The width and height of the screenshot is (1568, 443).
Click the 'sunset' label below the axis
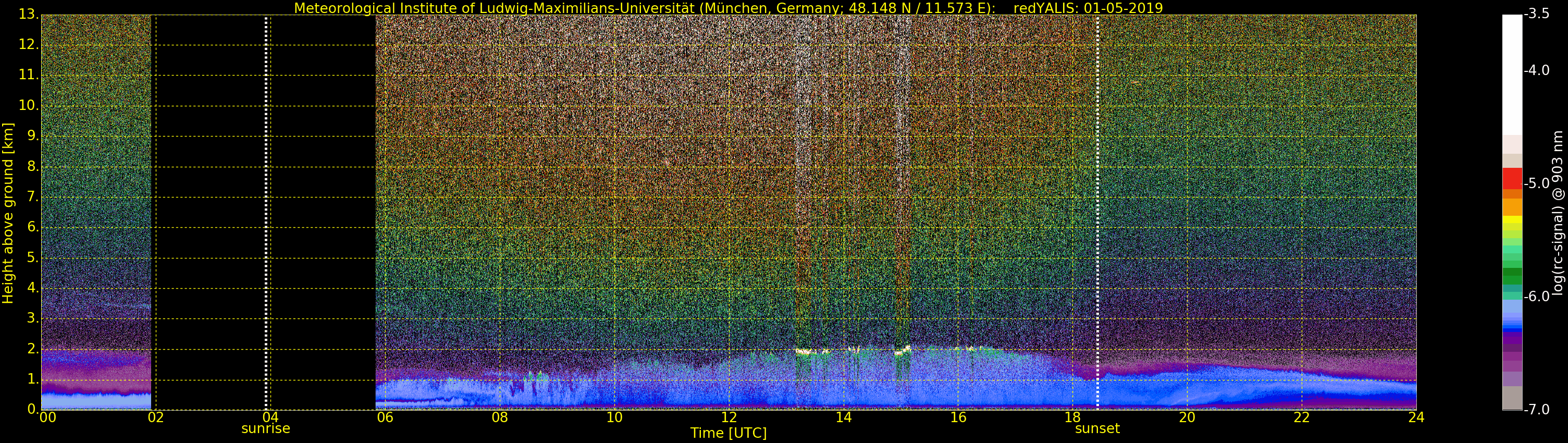(x=1097, y=428)
